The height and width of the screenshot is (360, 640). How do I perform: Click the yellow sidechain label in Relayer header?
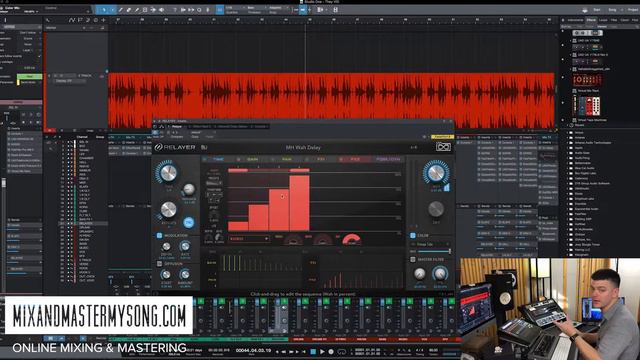442,137
